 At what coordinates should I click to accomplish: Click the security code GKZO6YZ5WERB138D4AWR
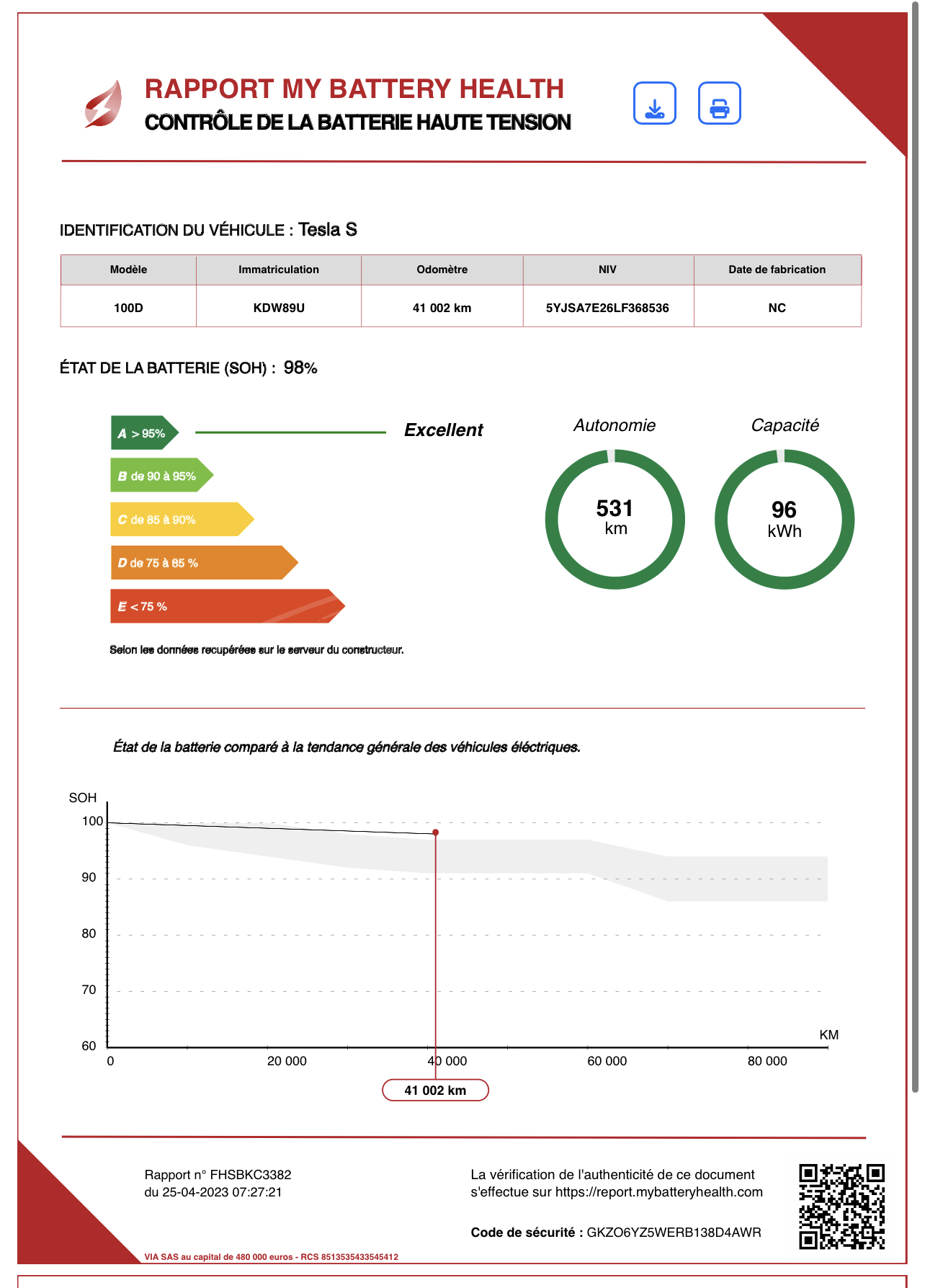coord(674,1233)
